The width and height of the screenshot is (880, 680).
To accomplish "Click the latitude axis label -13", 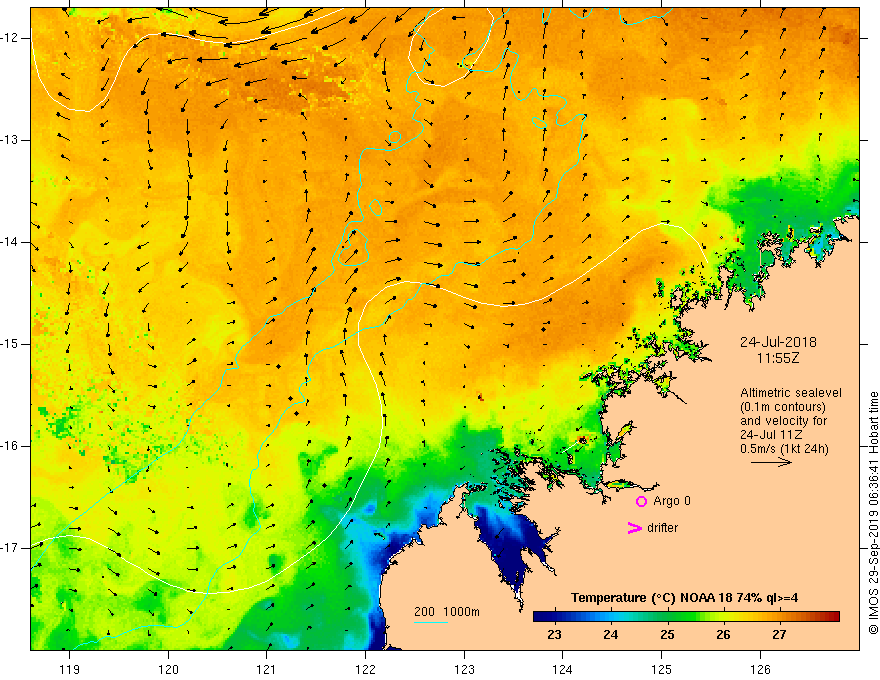I will point(11,140).
